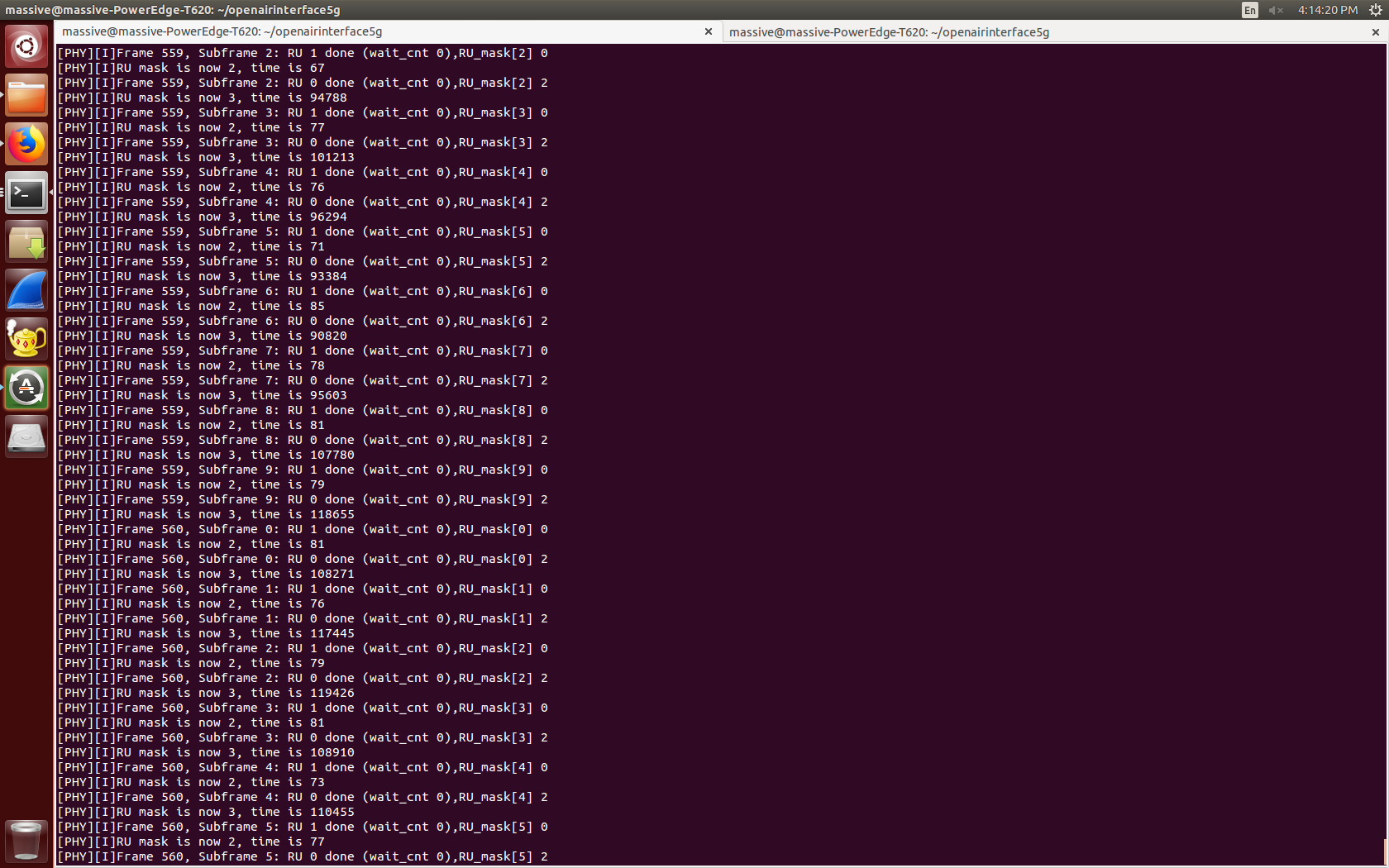Open the Trash in the launcher
Image resolution: width=1389 pixels, height=868 pixels.
click(26, 840)
